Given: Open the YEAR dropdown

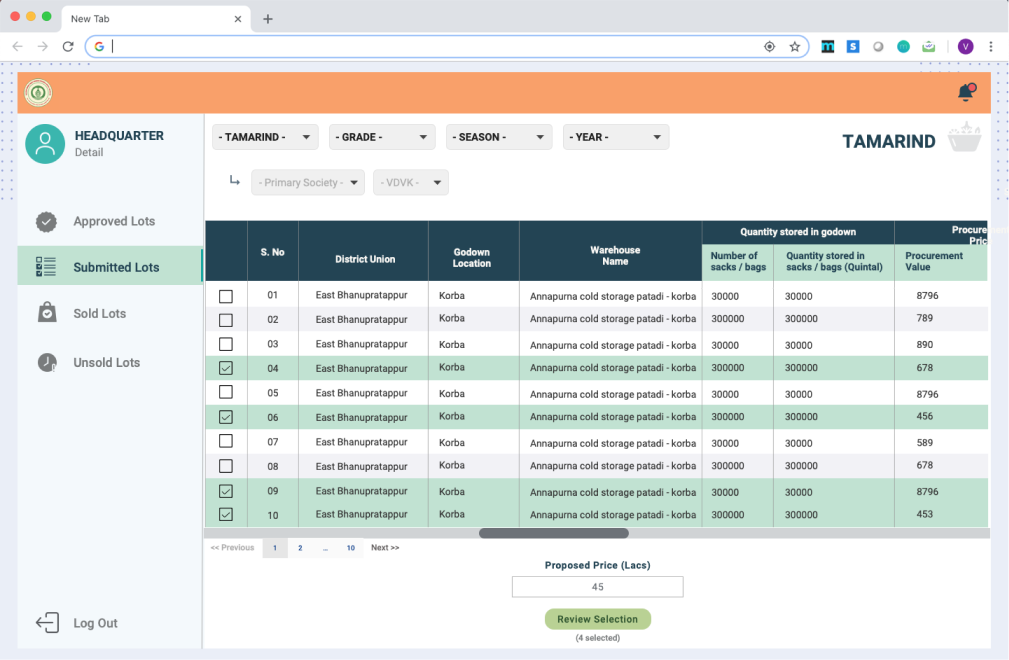Looking at the screenshot, I should [x=616, y=137].
